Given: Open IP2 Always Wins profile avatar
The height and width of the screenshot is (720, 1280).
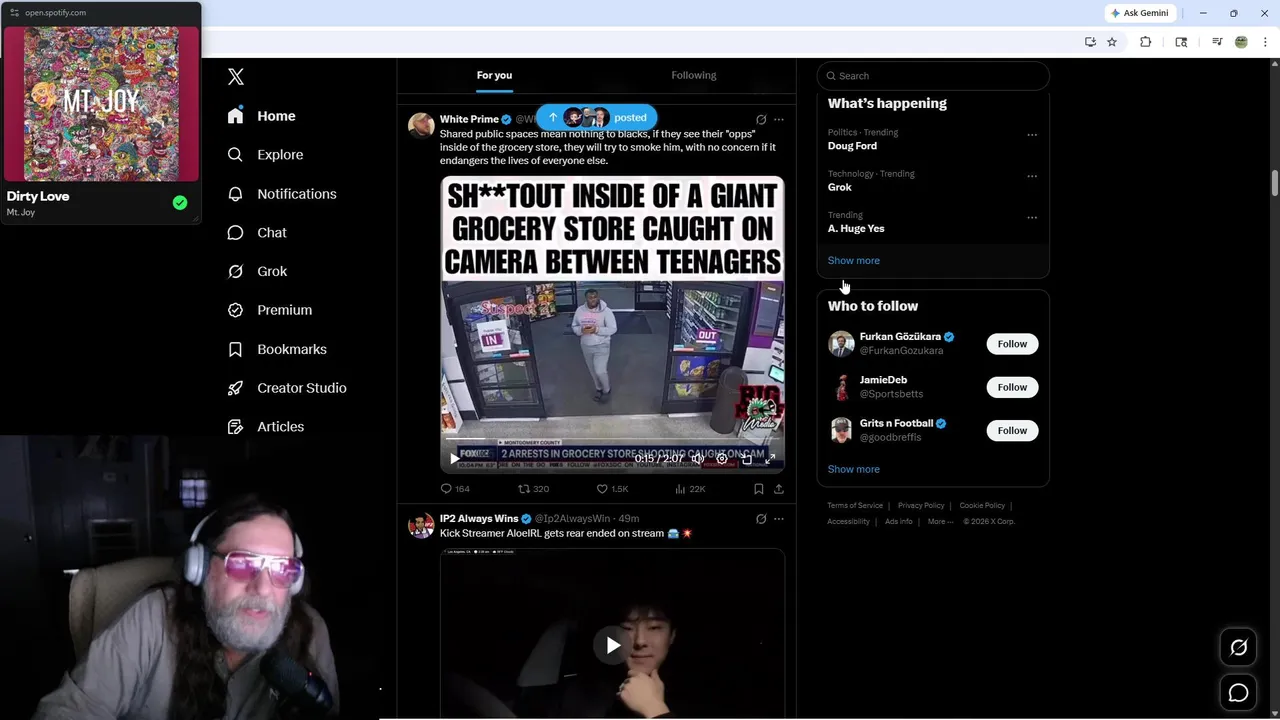Looking at the screenshot, I should (x=421, y=525).
